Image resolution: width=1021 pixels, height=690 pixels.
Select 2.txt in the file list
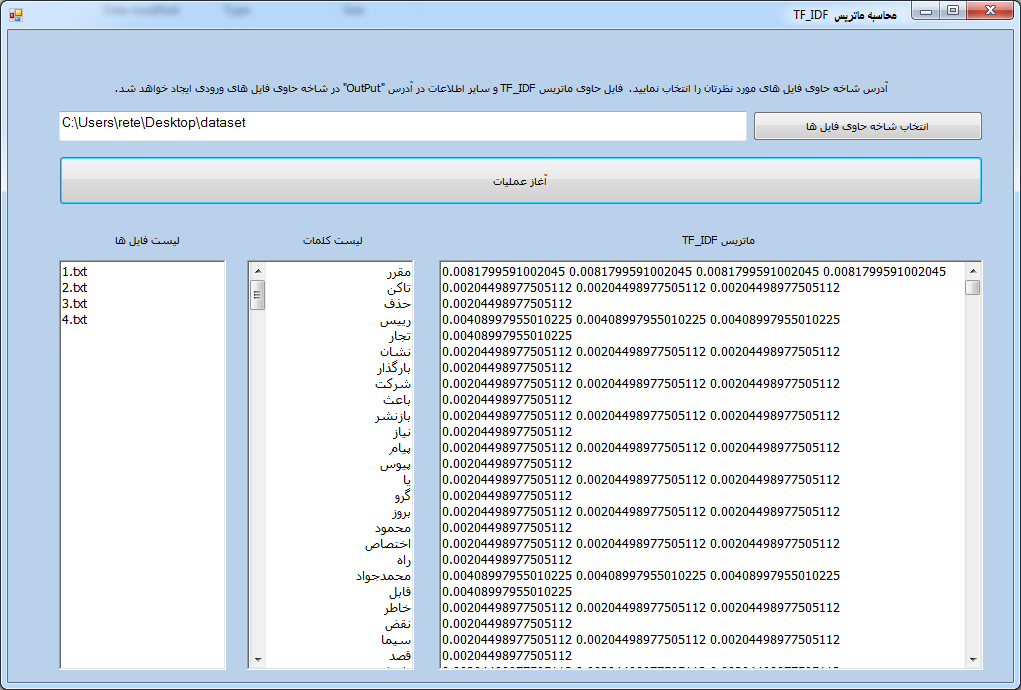click(x=75, y=288)
